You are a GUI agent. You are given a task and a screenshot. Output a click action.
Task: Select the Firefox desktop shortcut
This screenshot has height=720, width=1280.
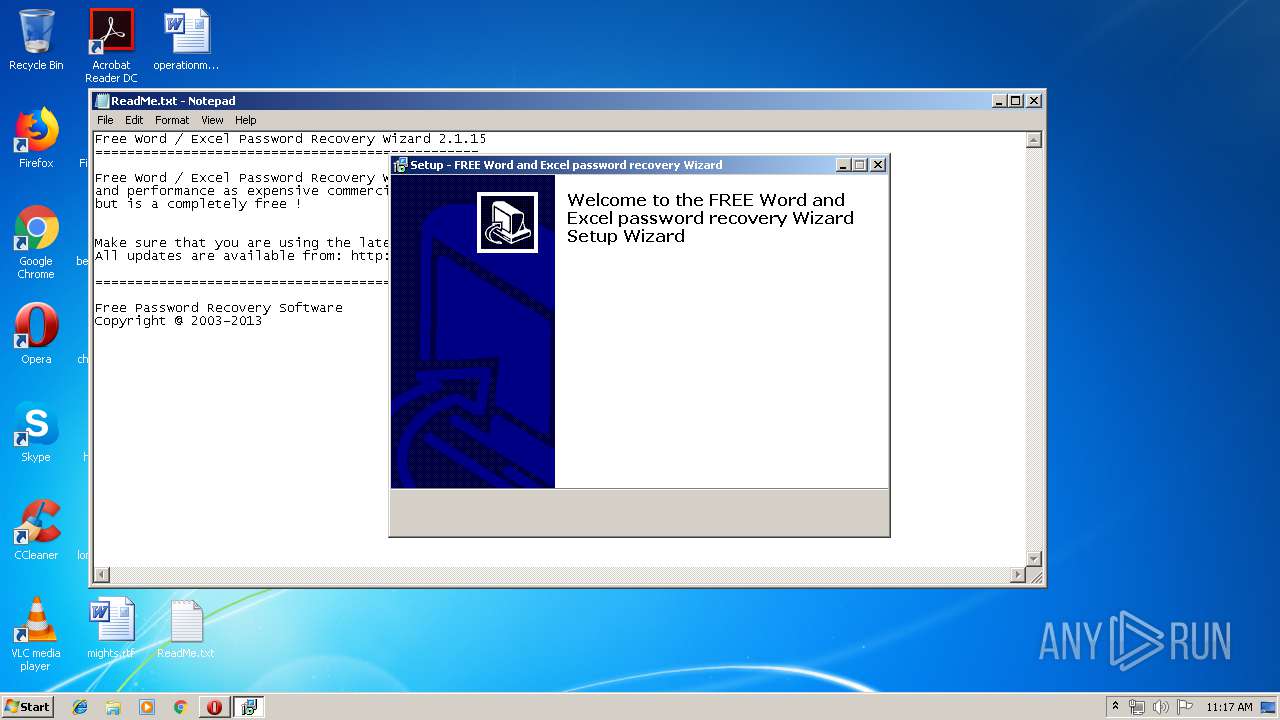36,138
